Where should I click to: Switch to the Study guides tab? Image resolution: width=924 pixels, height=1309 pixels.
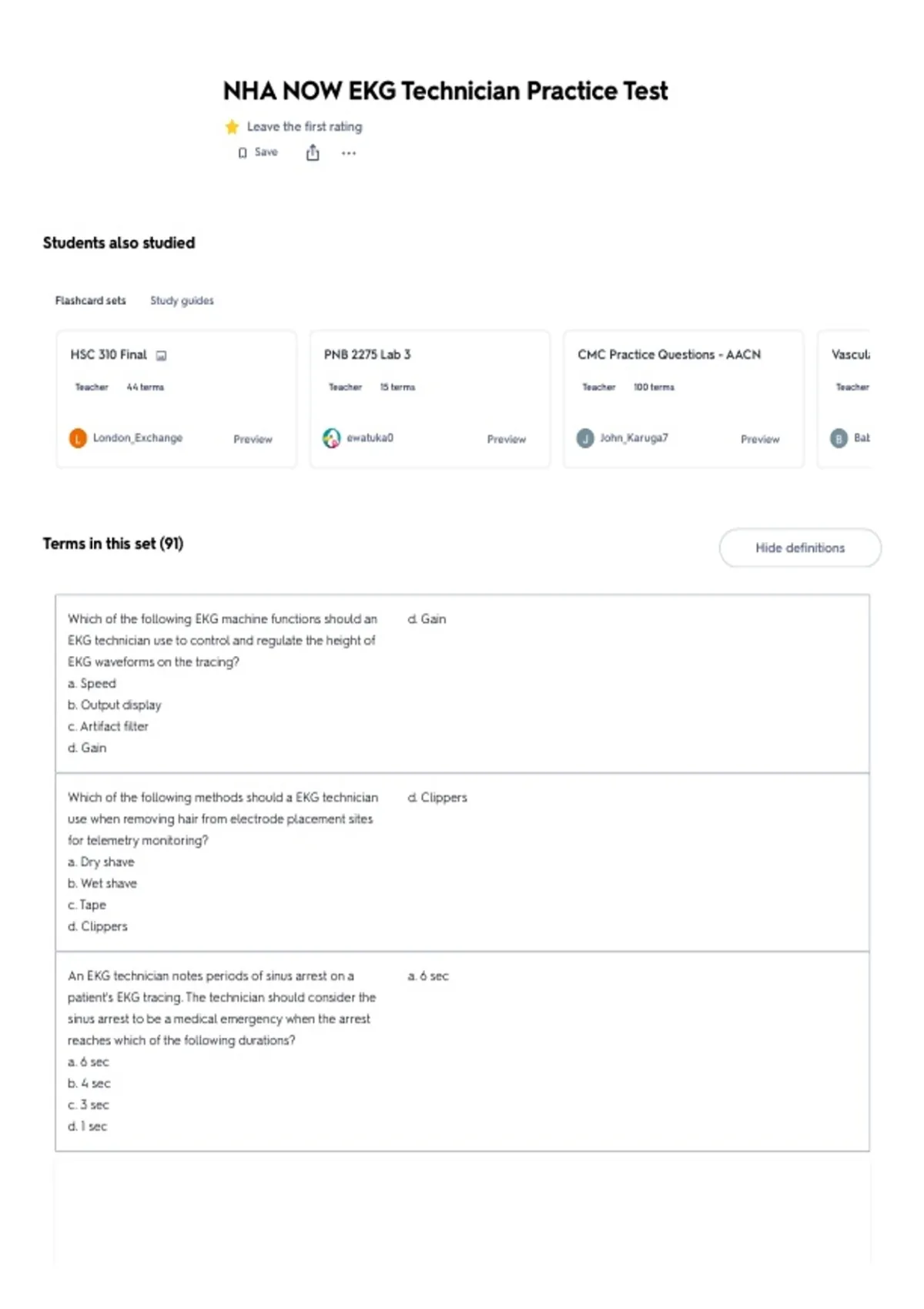[x=182, y=300]
